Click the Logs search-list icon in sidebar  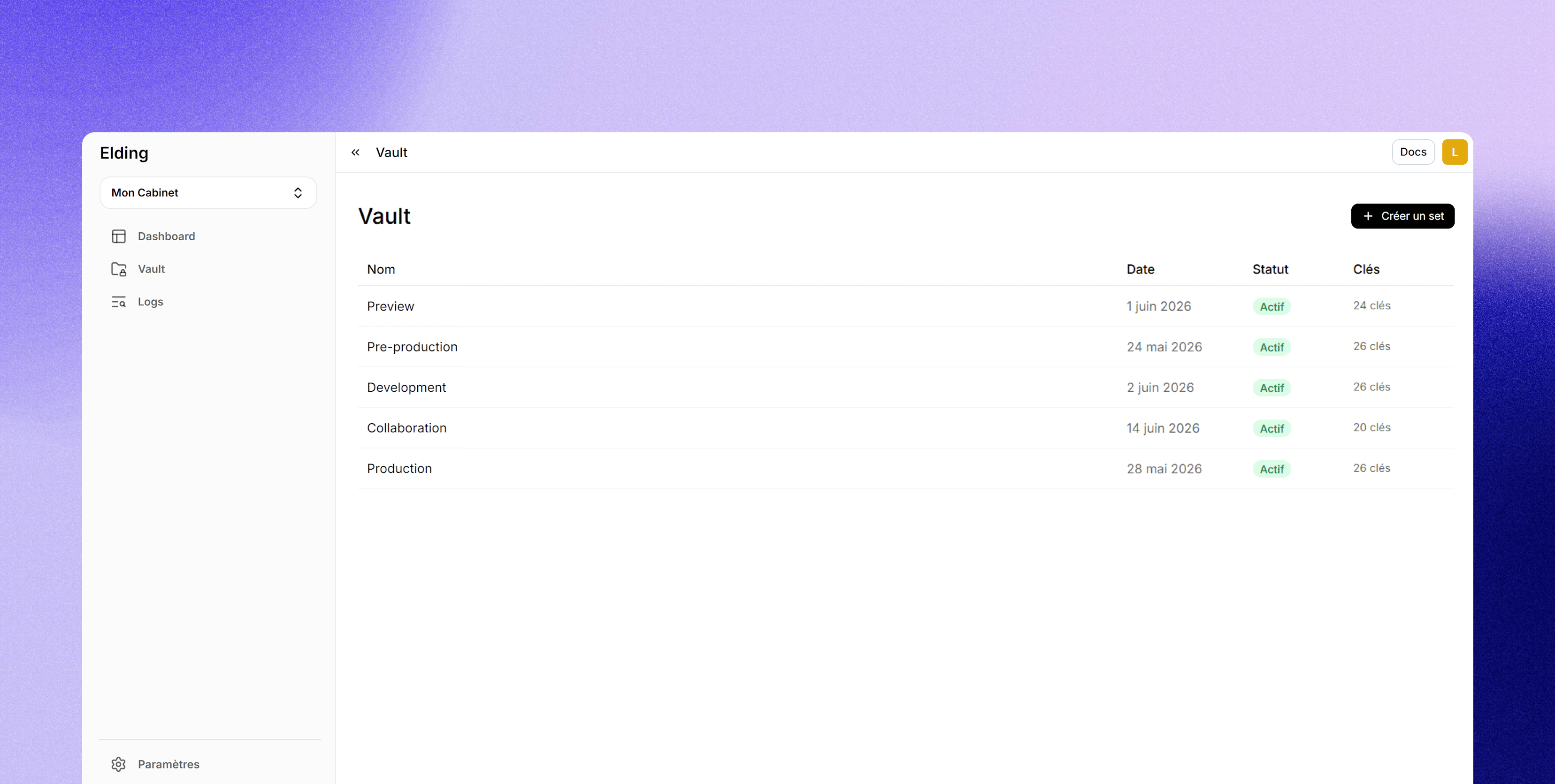click(x=118, y=302)
